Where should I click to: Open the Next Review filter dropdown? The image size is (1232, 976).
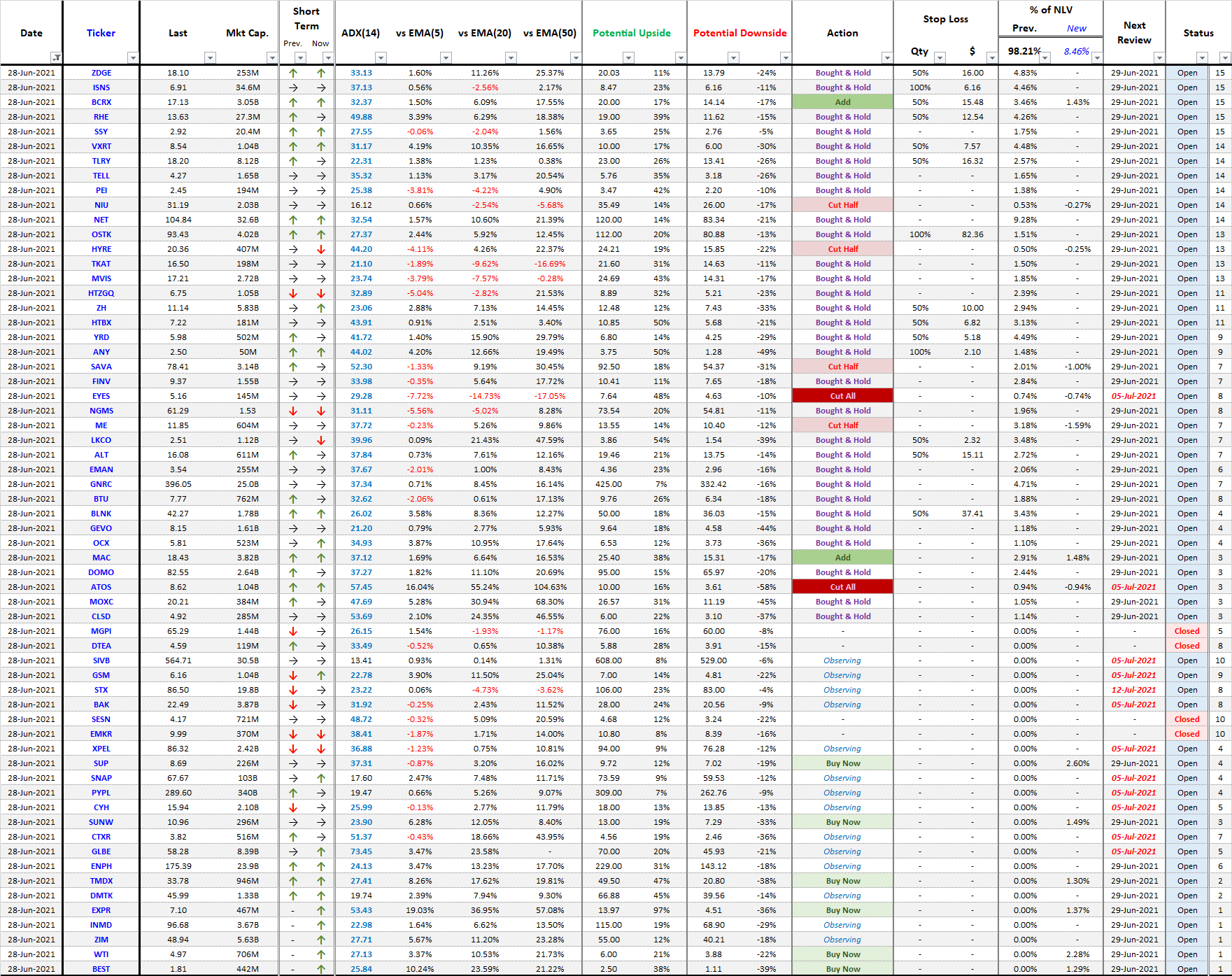pyautogui.click(x=1159, y=57)
